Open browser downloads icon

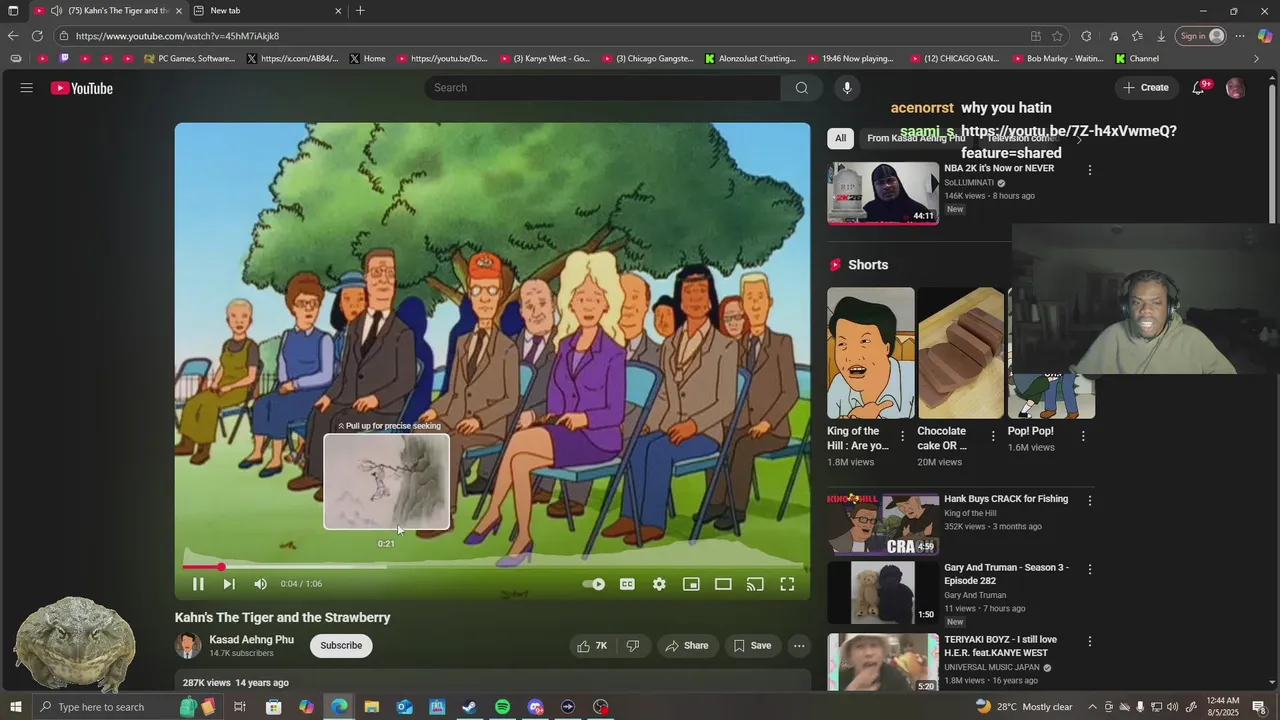click(x=1161, y=36)
